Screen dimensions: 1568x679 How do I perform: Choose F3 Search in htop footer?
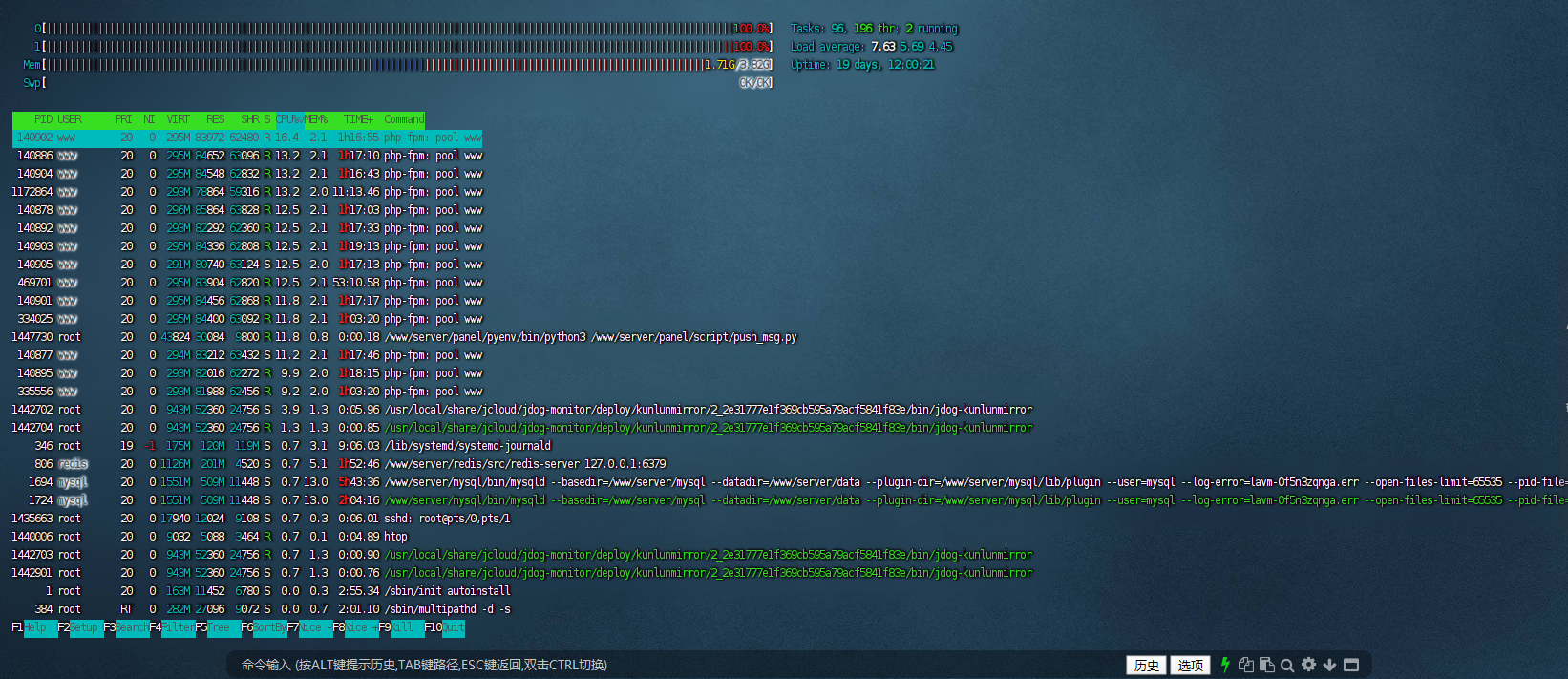(x=126, y=627)
